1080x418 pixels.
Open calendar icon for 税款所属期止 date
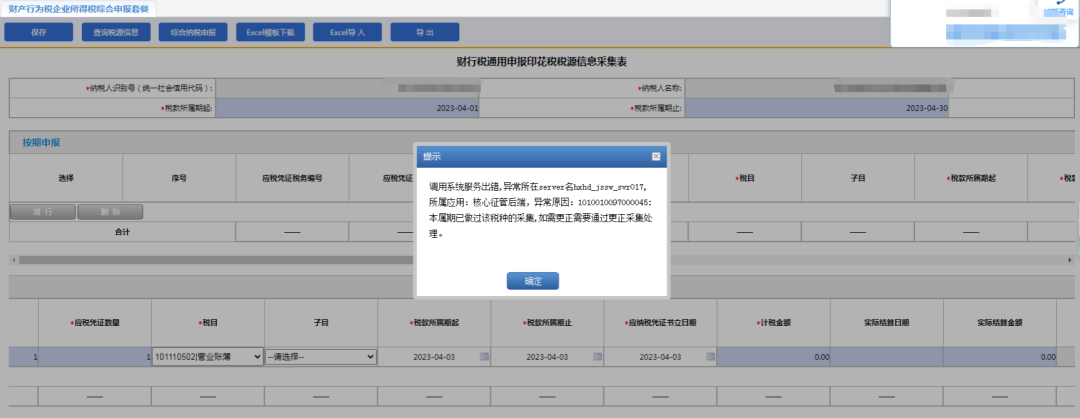(x=598, y=356)
